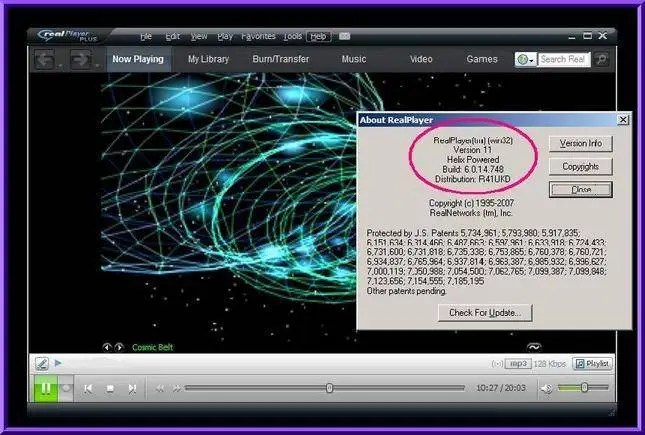Click the RealPlayer Plus logo
Viewport: 645px width, 435px height.
(x=68, y=36)
